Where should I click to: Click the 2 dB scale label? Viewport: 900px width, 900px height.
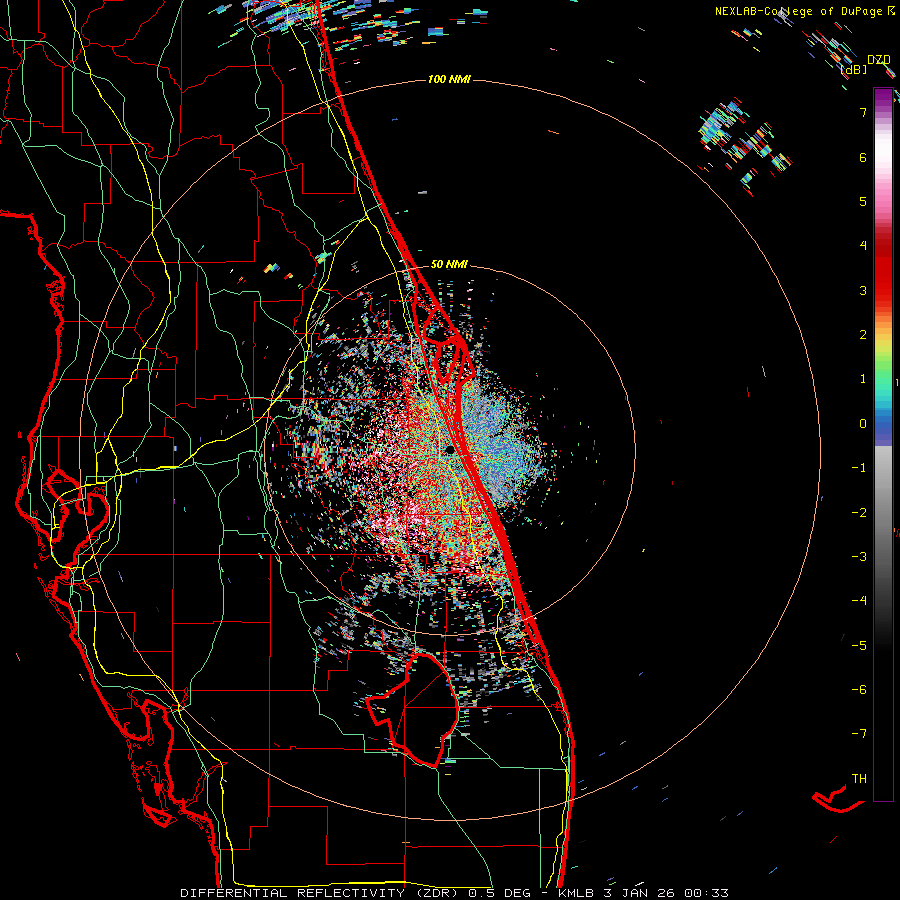[x=863, y=335]
